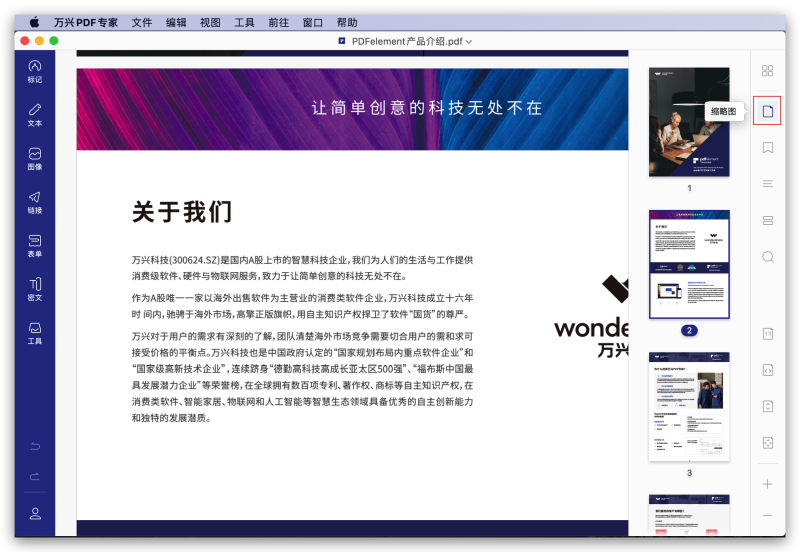Open the Apple menu
This screenshot has width=800, height=552.
34,22
